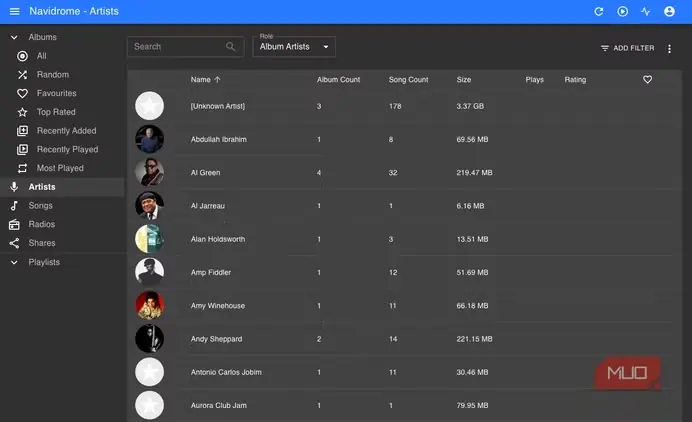
Task: Open the activity pulse icon
Action: click(646, 11)
